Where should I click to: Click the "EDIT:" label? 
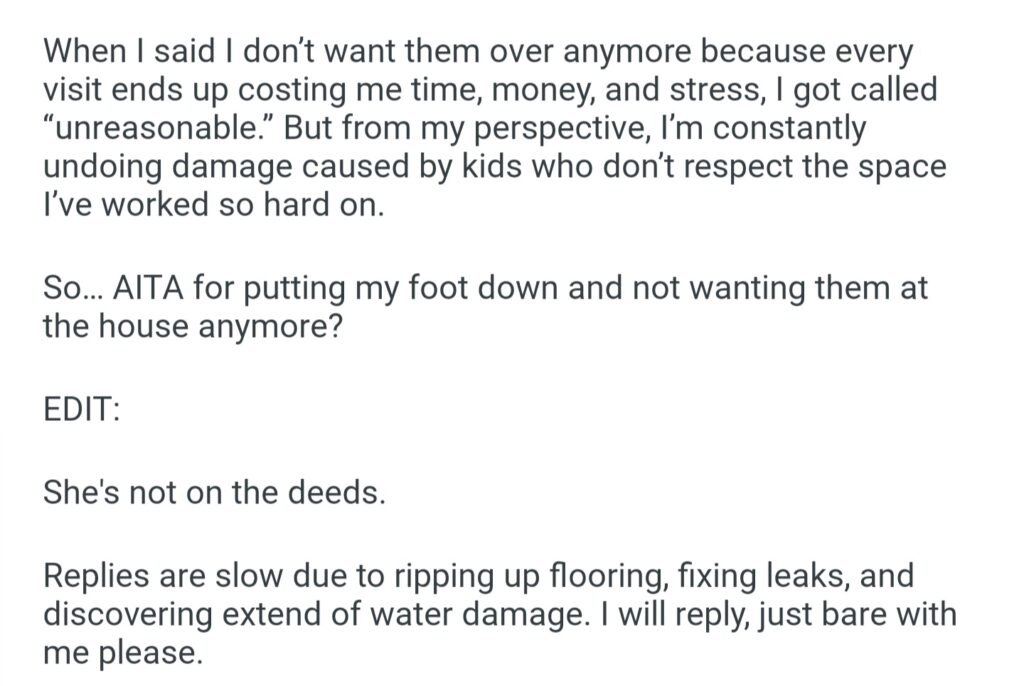pyautogui.click(x=81, y=410)
